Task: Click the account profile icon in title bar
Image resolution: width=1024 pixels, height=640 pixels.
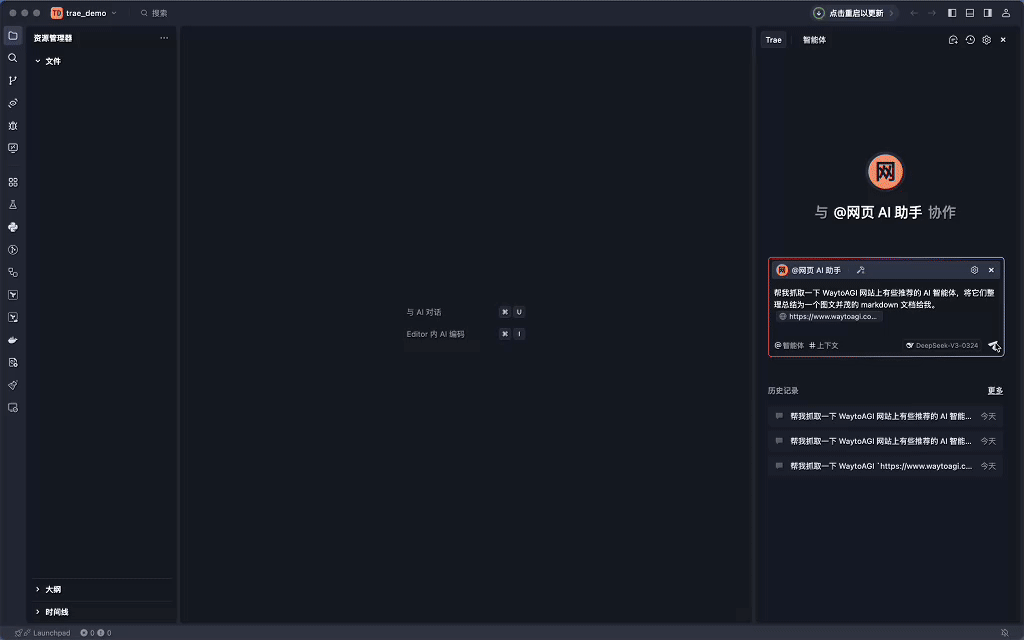Action: pyautogui.click(x=1006, y=13)
